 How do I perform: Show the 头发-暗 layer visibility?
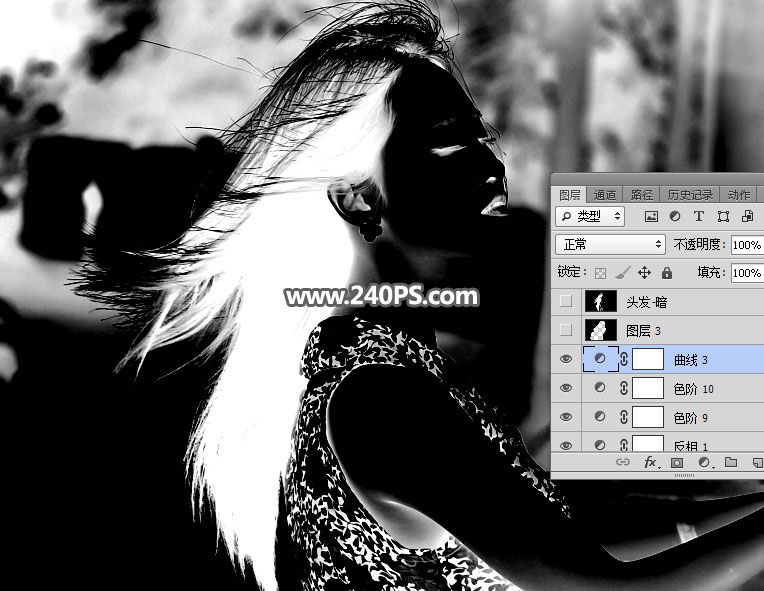coord(566,301)
